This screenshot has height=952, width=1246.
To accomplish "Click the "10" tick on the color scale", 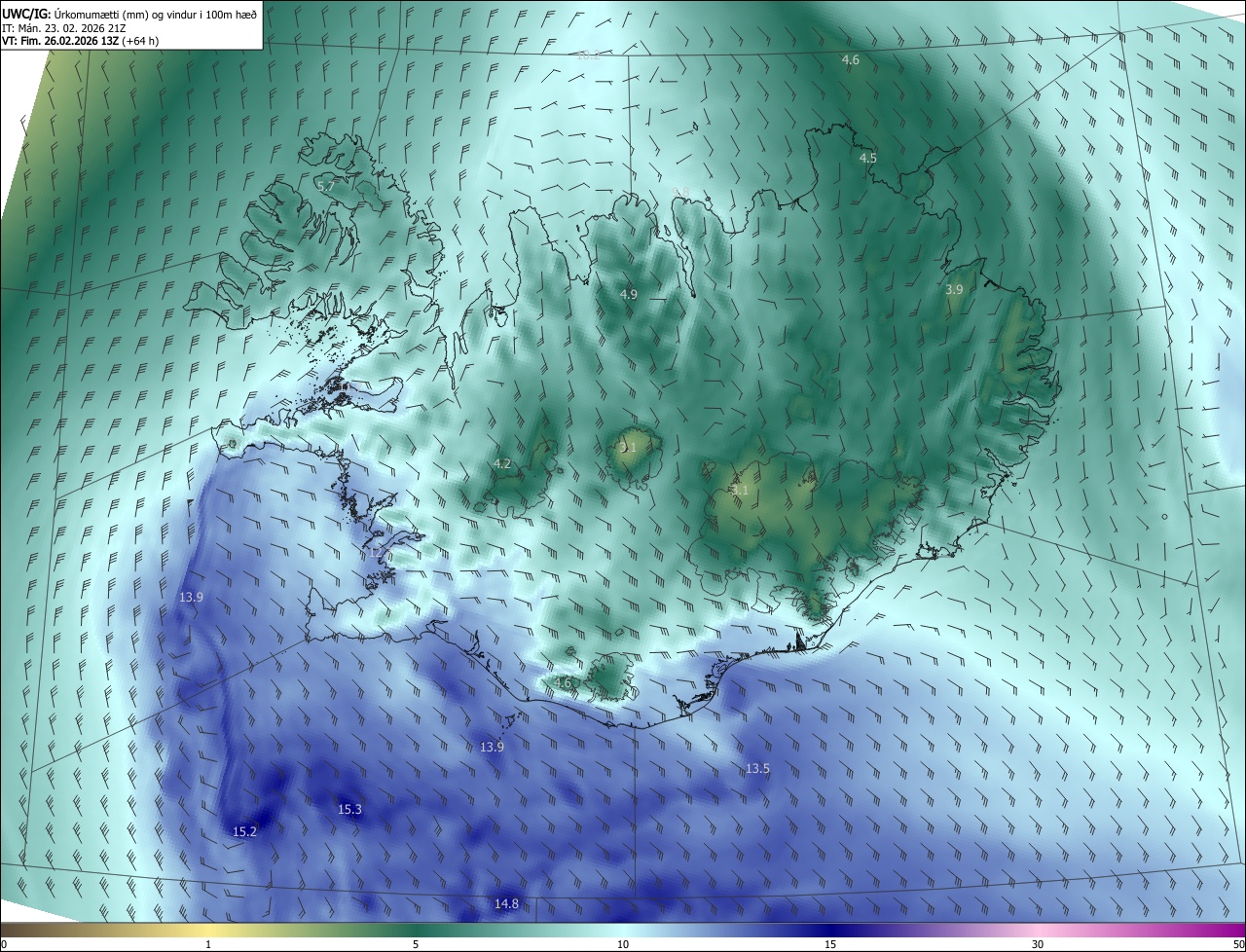I will (x=623, y=944).
